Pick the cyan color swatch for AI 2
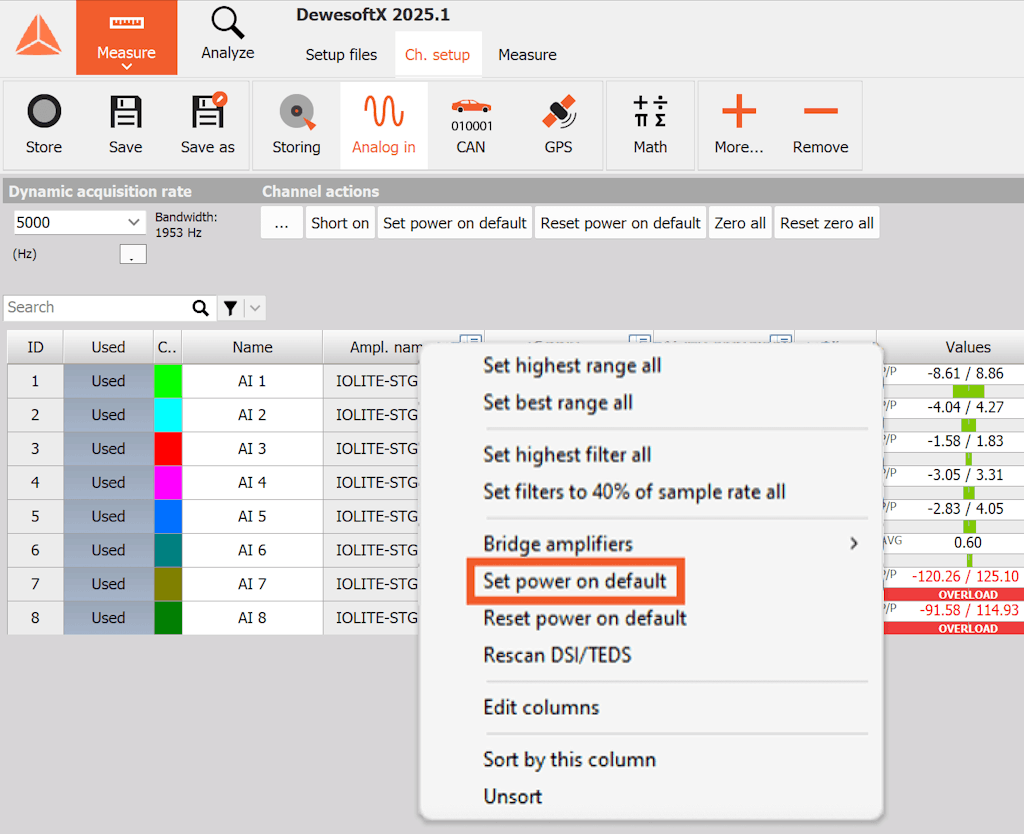The height and width of the screenshot is (834, 1024). click(x=168, y=415)
